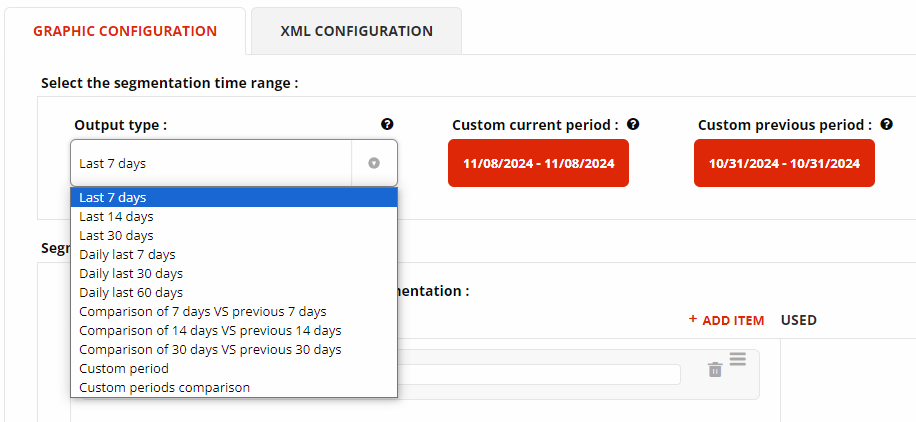Image resolution: width=916 pixels, height=422 pixels.
Task: Pick Daily last 7 days option
Action: click(127, 254)
